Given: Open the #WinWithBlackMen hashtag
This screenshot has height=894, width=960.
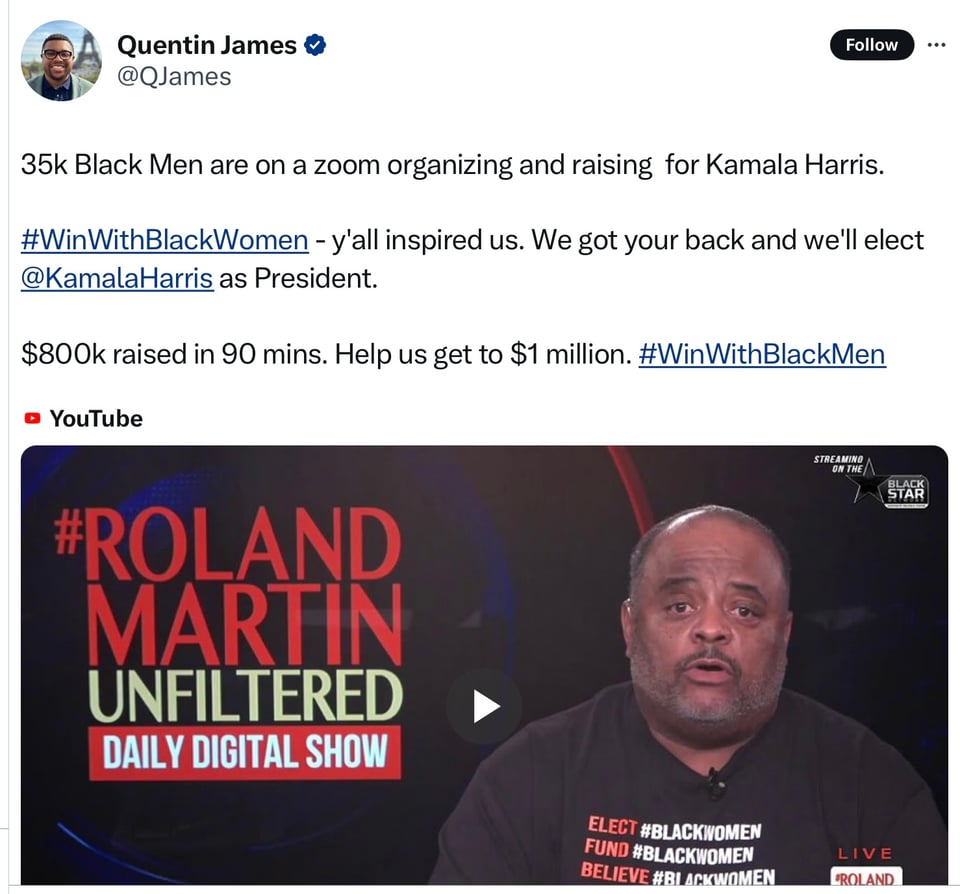Looking at the screenshot, I should click(x=762, y=354).
